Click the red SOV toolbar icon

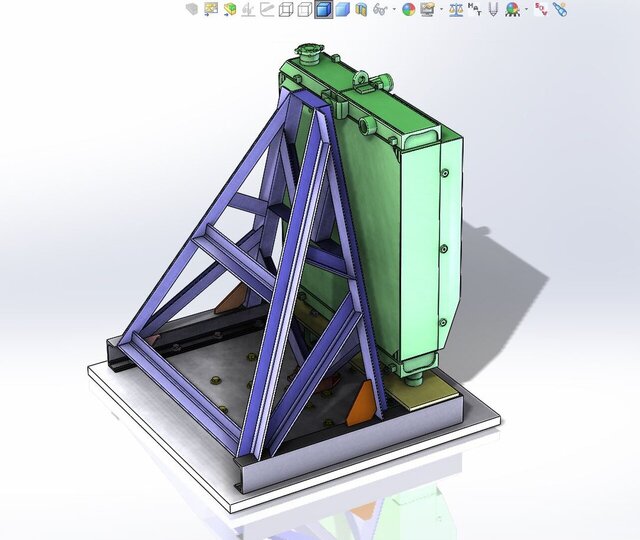pyautogui.click(x=541, y=9)
